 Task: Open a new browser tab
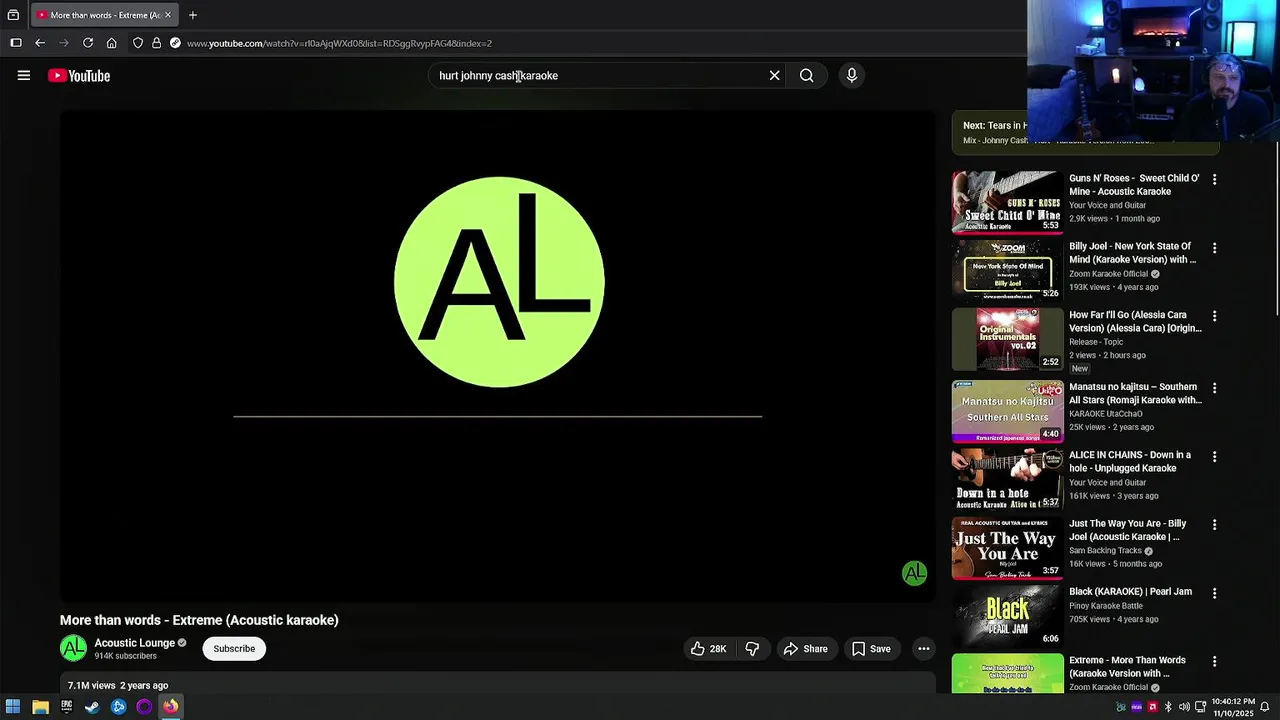pos(193,15)
